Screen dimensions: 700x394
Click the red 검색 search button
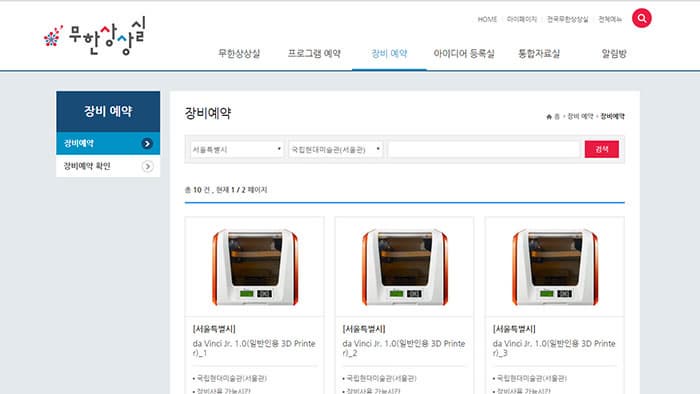tap(602, 149)
